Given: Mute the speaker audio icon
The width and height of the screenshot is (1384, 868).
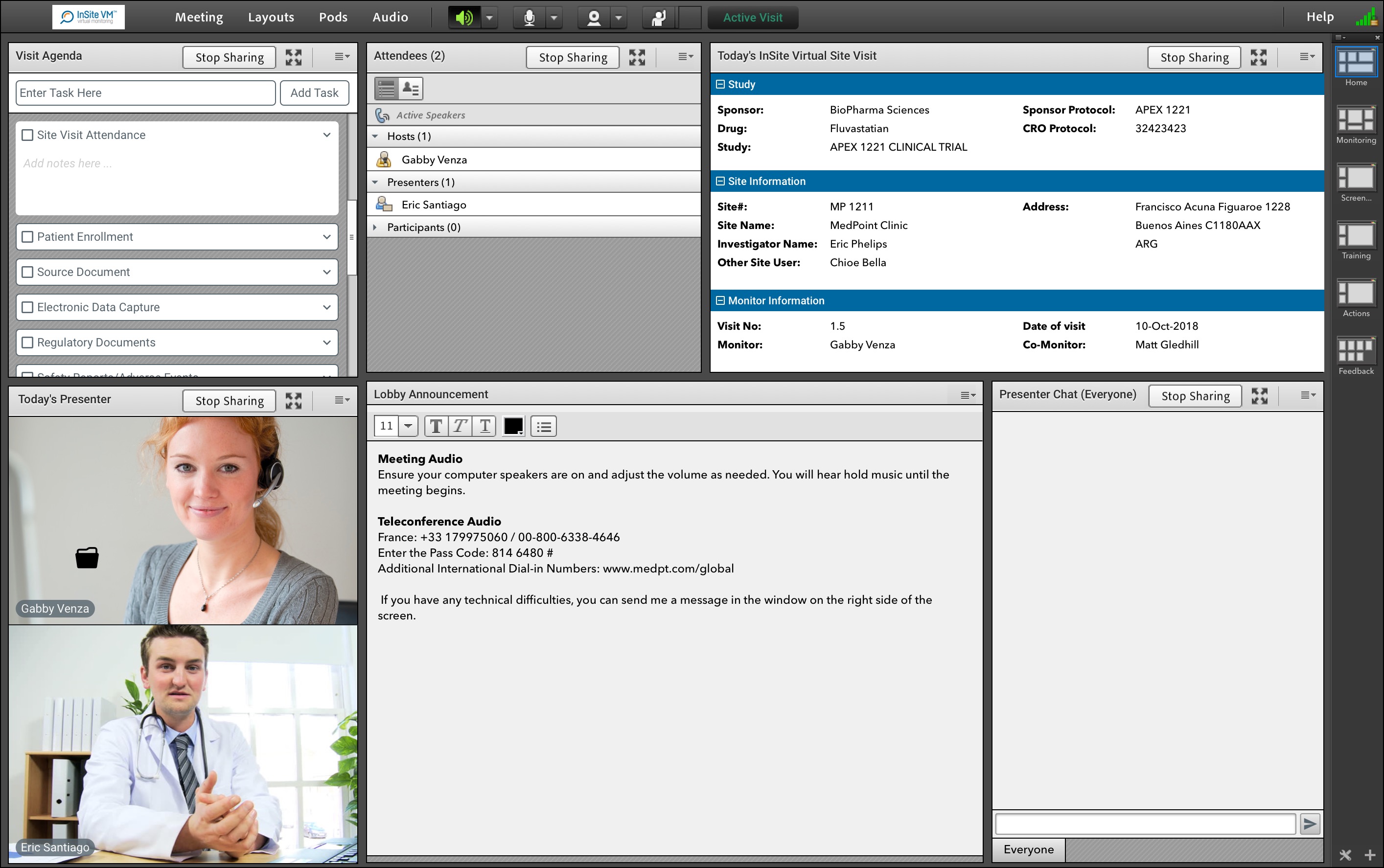Looking at the screenshot, I should [464, 18].
